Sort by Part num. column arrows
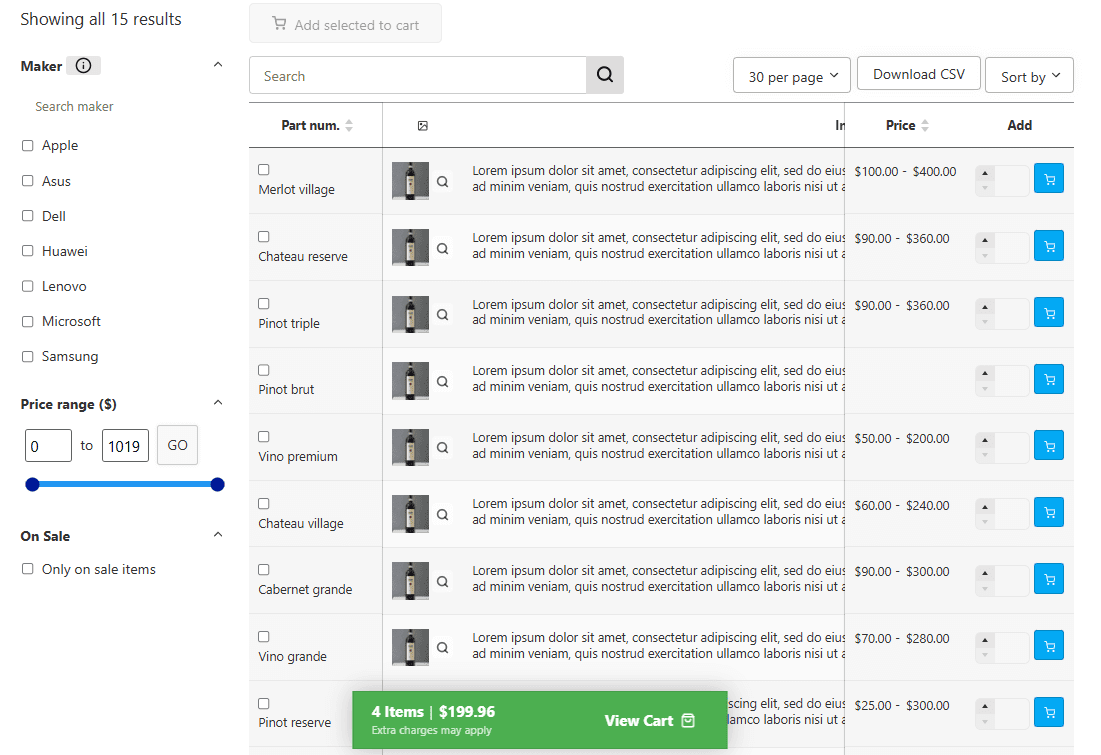The width and height of the screenshot is (1101, 755). [x=349, y=126]
